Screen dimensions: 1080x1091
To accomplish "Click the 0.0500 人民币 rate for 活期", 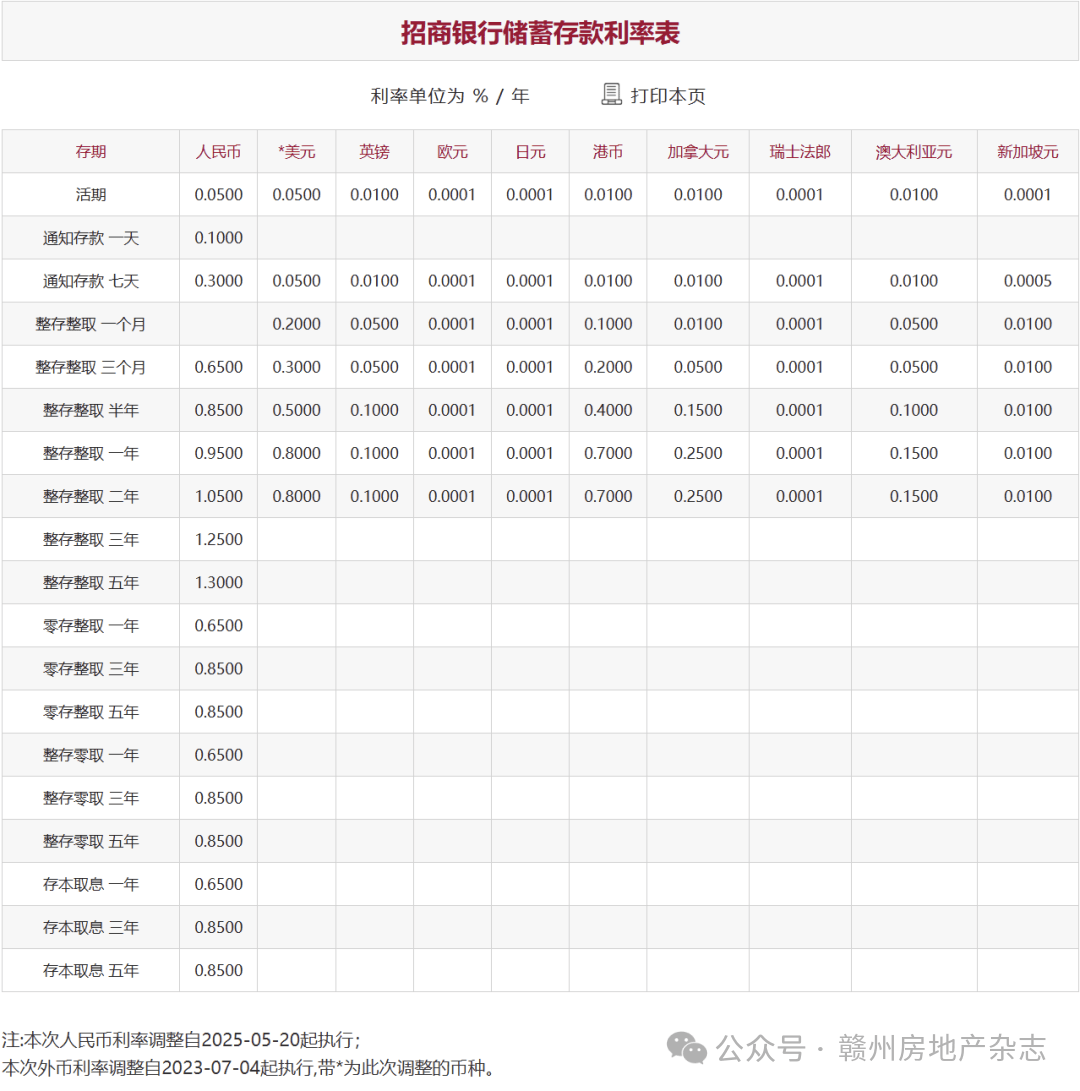I will click(219, 195).
